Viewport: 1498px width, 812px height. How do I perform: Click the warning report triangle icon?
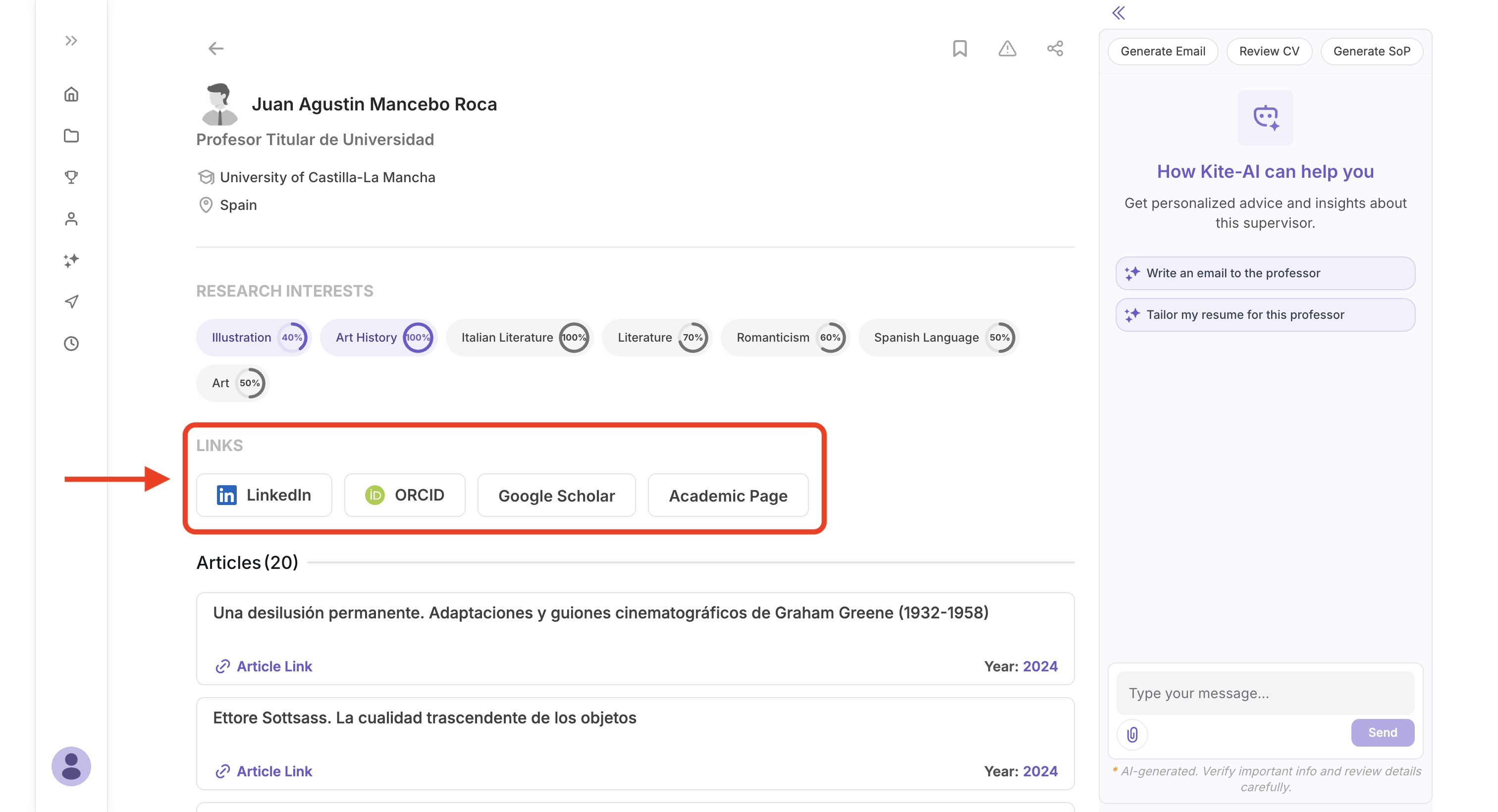[x=1007, y=48]
